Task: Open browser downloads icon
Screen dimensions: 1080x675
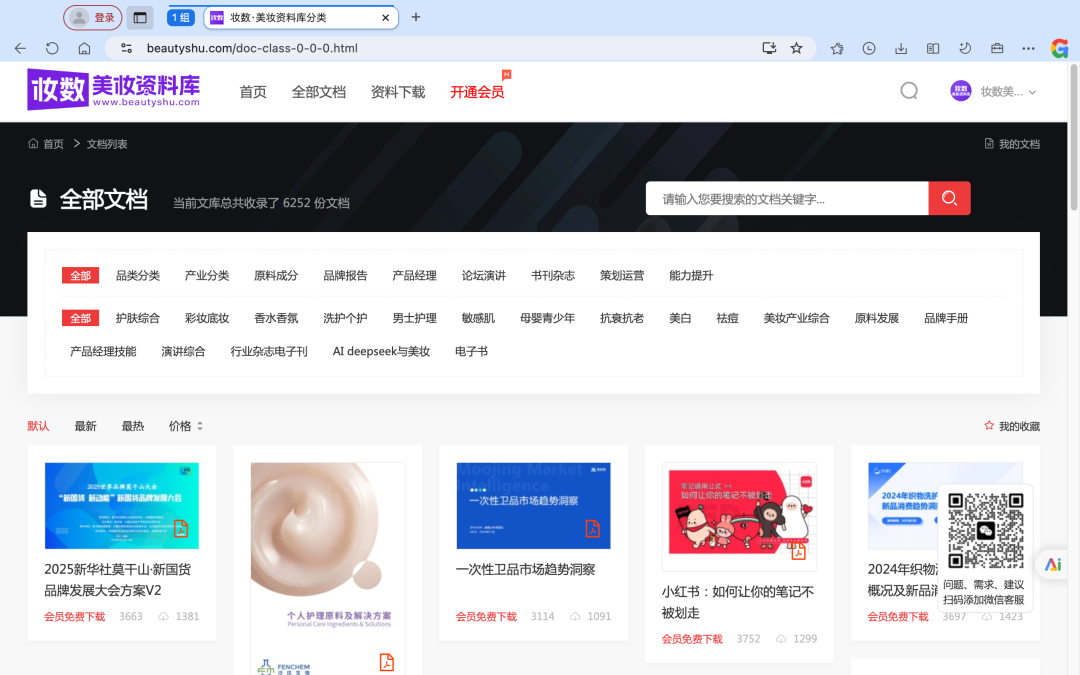Action: [901, 48]
